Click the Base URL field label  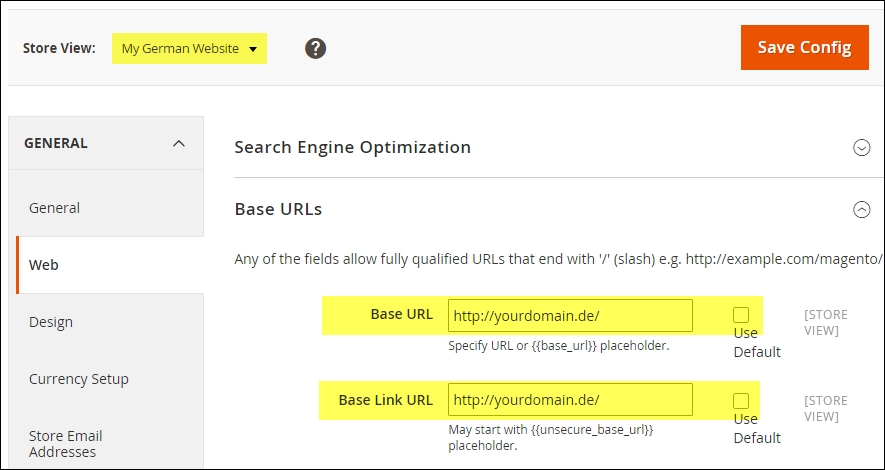pyautogui.click(x=401, y=315)
